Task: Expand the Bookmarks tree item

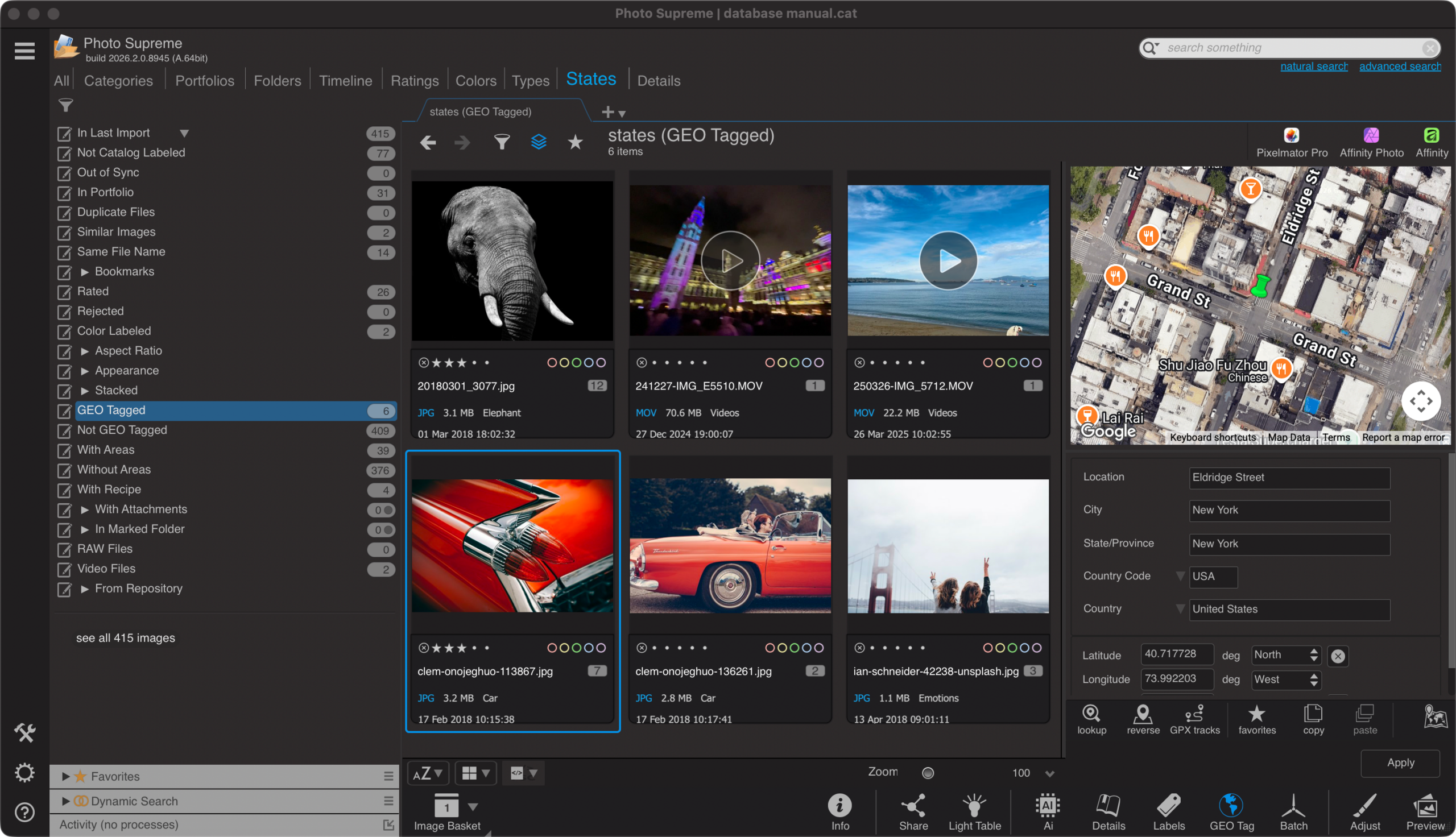Action: coord(85,272)
